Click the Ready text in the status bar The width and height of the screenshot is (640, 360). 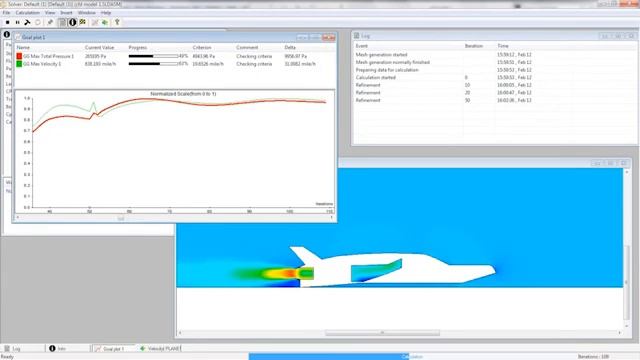tap(7, 357)
